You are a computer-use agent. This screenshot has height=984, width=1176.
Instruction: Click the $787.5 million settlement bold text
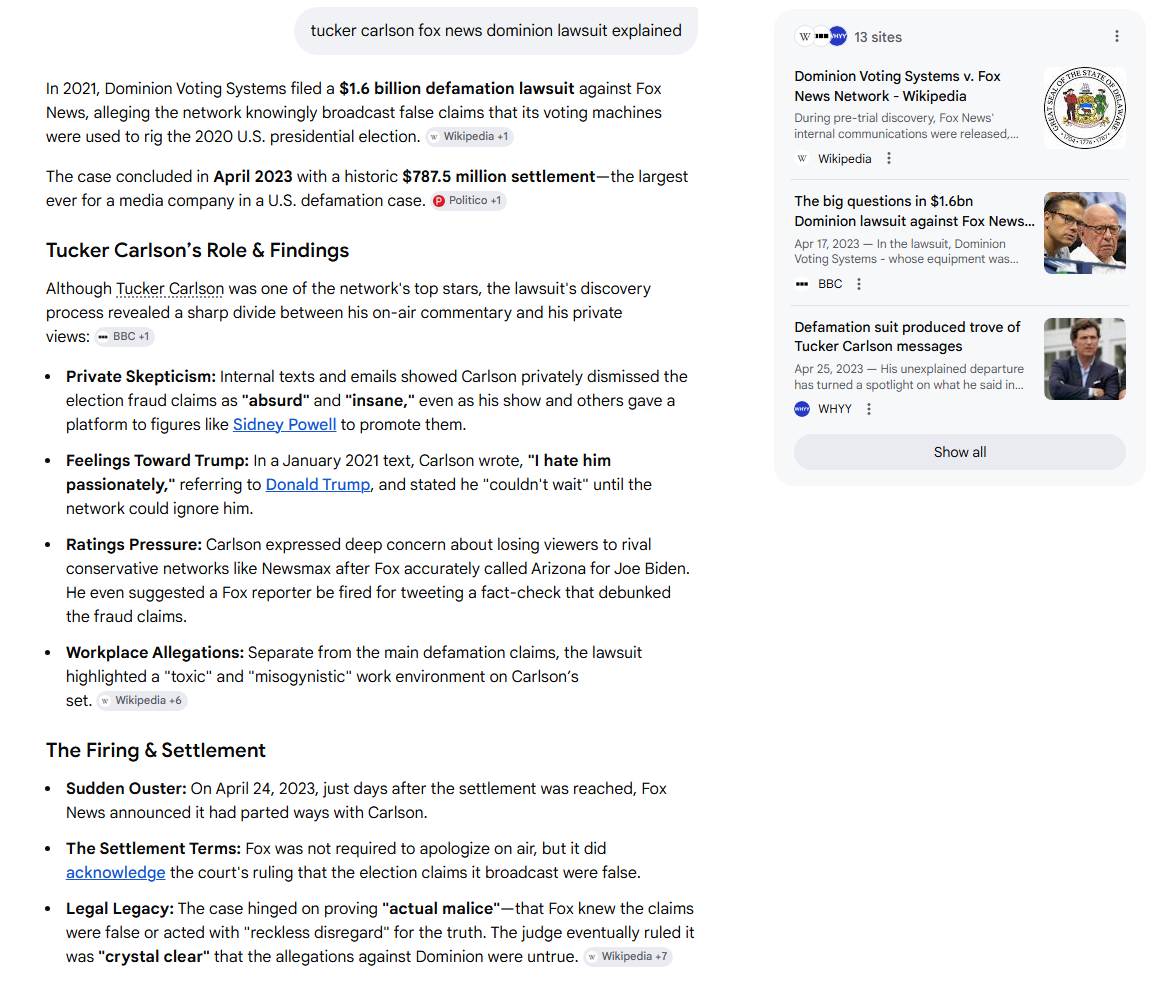tap(499, 177)
